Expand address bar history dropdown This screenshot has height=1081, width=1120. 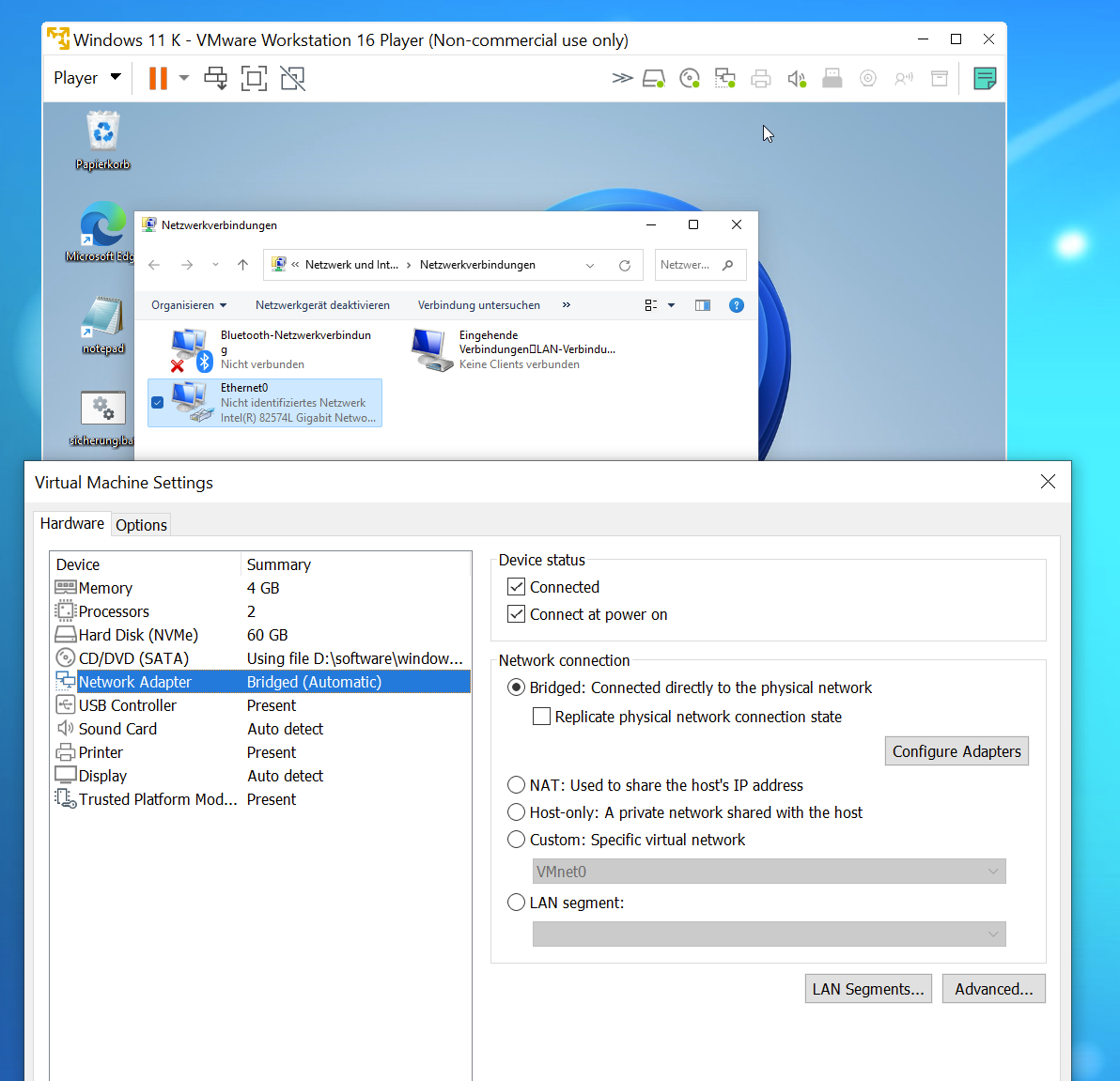pos(590,265)
